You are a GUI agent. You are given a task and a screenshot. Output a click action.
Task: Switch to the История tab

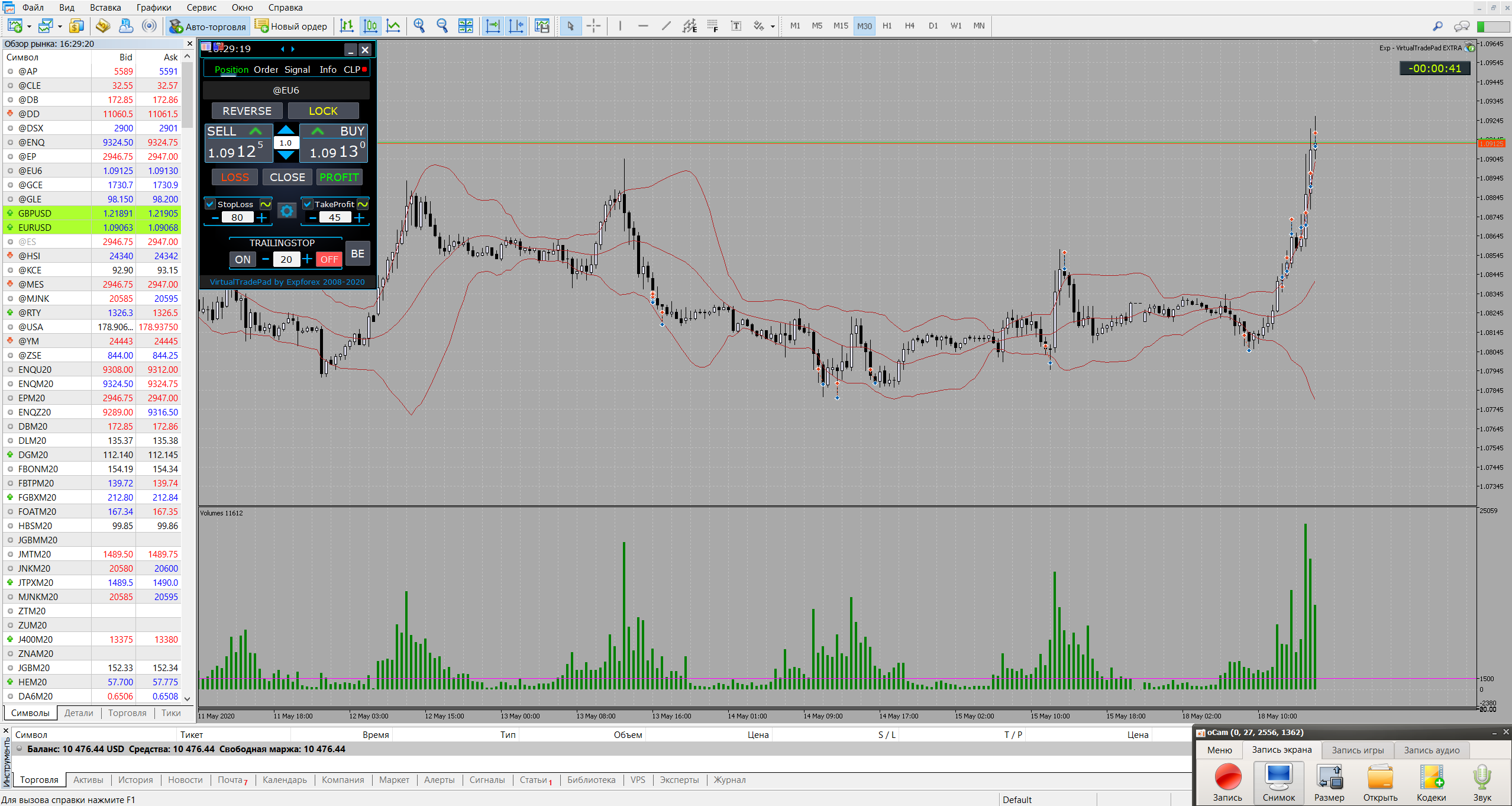point(135,780)
